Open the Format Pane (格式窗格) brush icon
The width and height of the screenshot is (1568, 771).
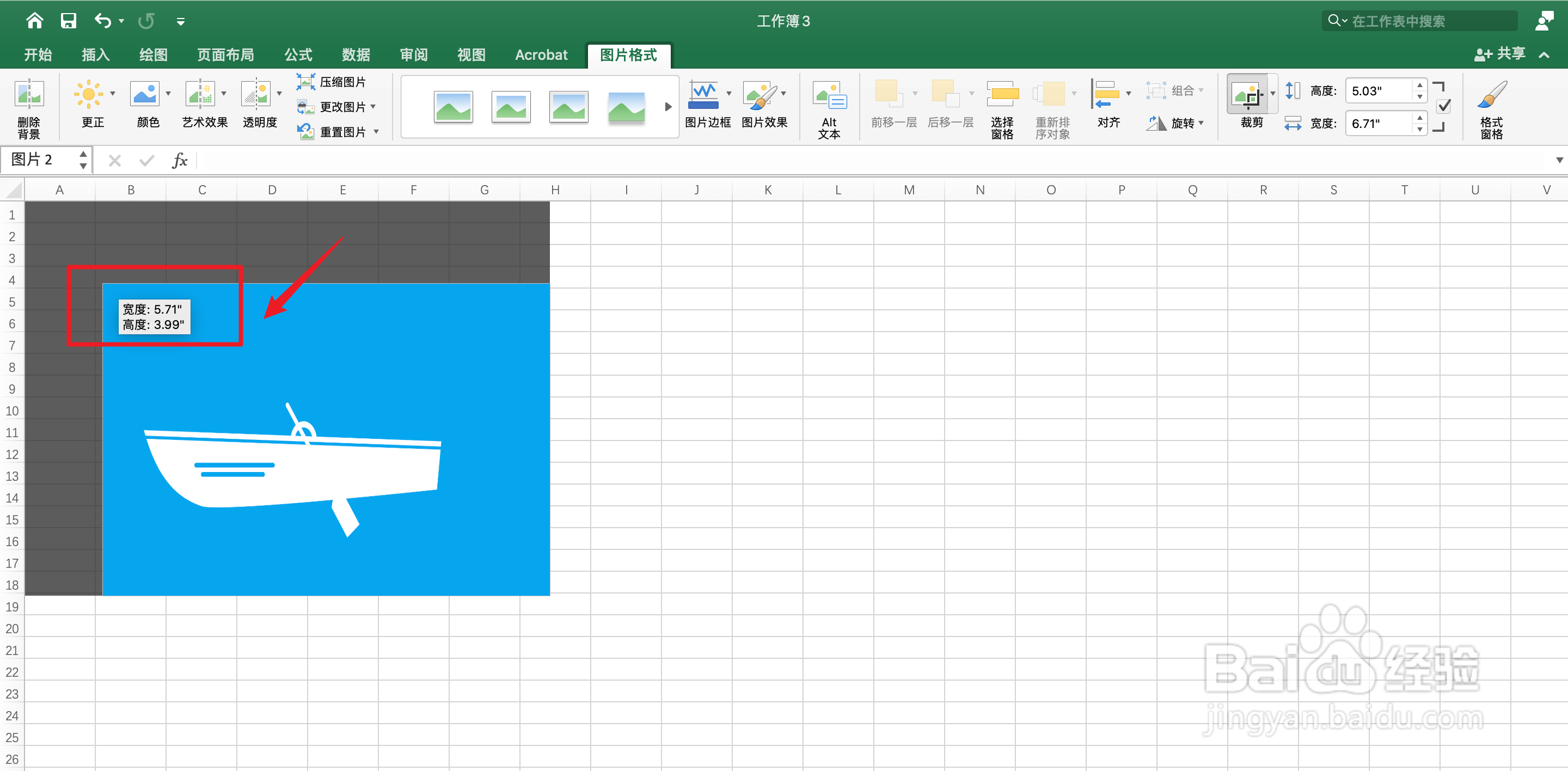tap(1491, 95)
